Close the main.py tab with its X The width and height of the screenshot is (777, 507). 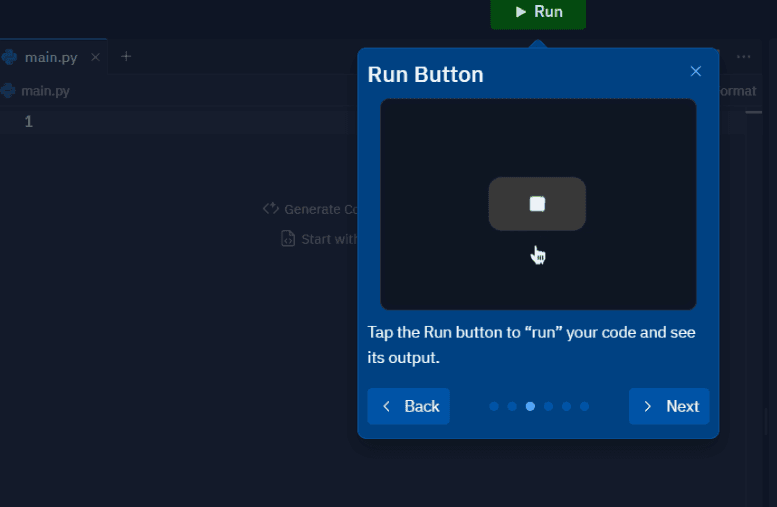point(95,57)
